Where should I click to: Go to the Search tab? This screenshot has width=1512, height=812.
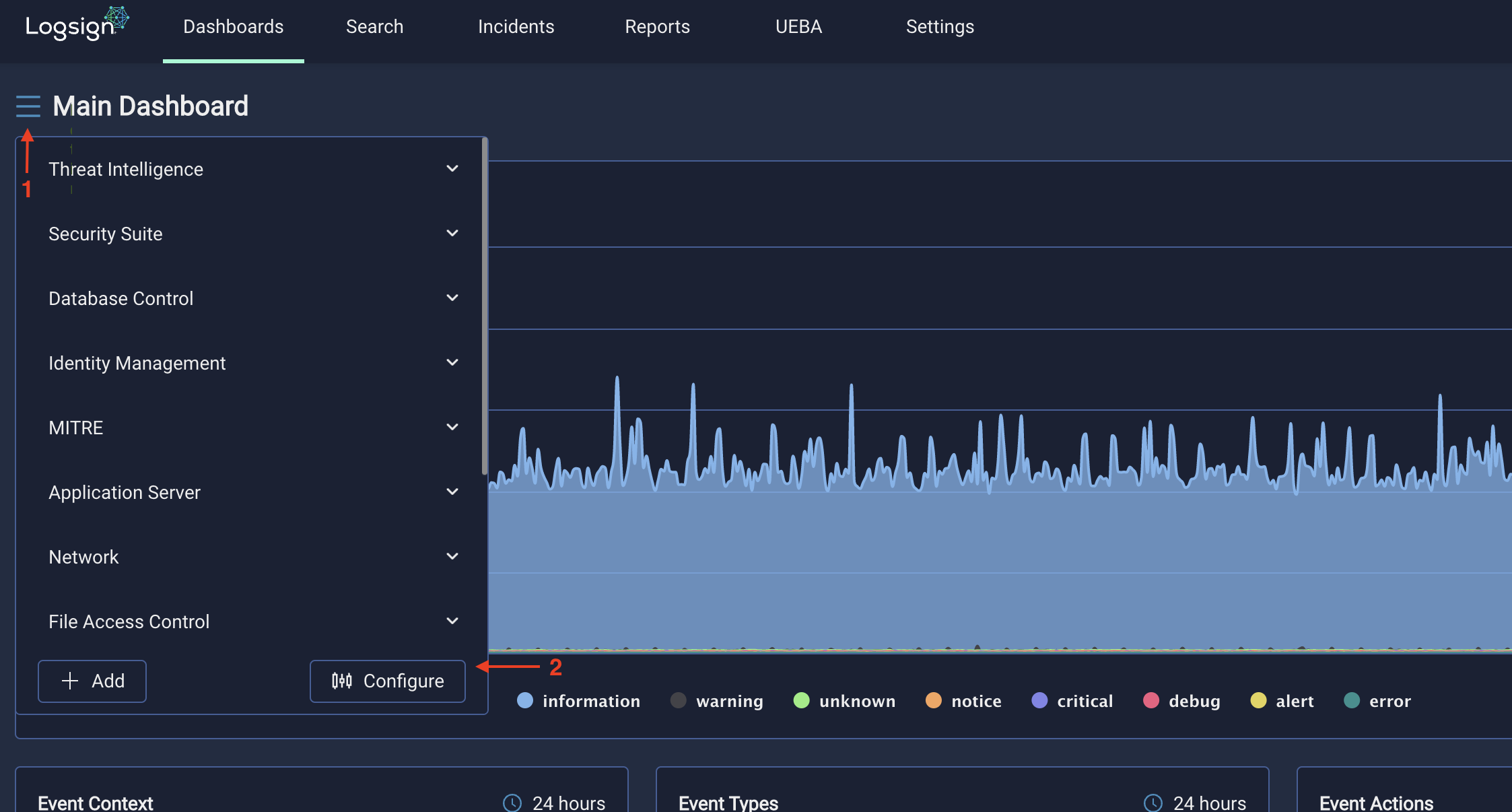click(375, 27)
